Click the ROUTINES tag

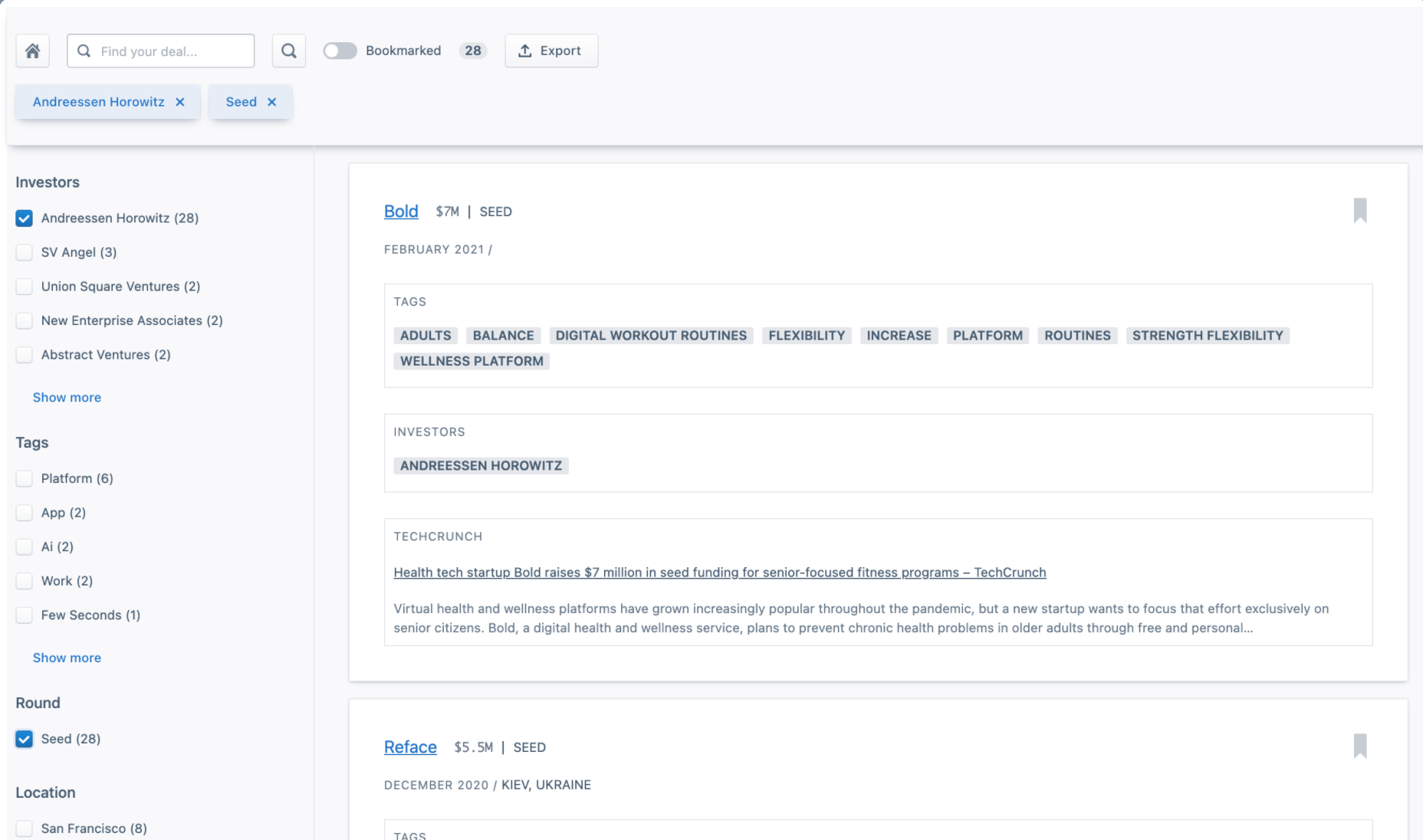[x=1077, y=336]
